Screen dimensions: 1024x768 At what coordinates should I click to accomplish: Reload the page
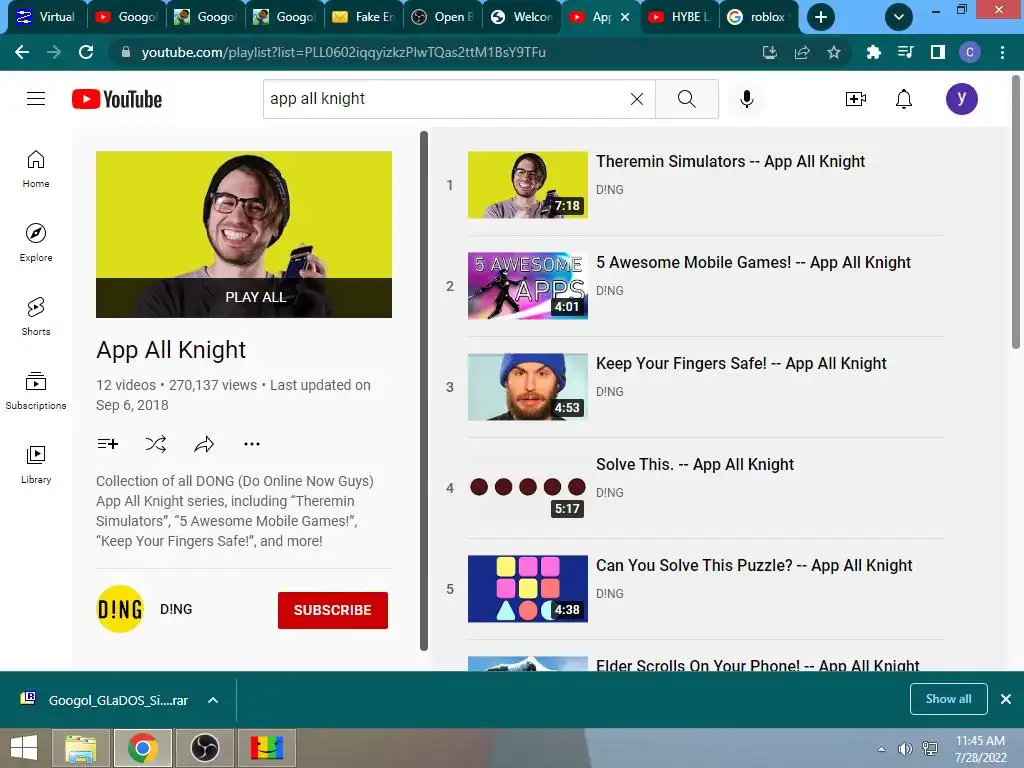click(86, 52)
